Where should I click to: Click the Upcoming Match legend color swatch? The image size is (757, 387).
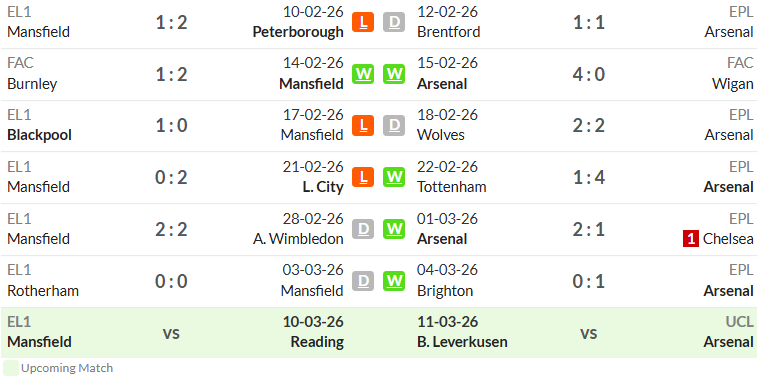(x=11, y=368)
